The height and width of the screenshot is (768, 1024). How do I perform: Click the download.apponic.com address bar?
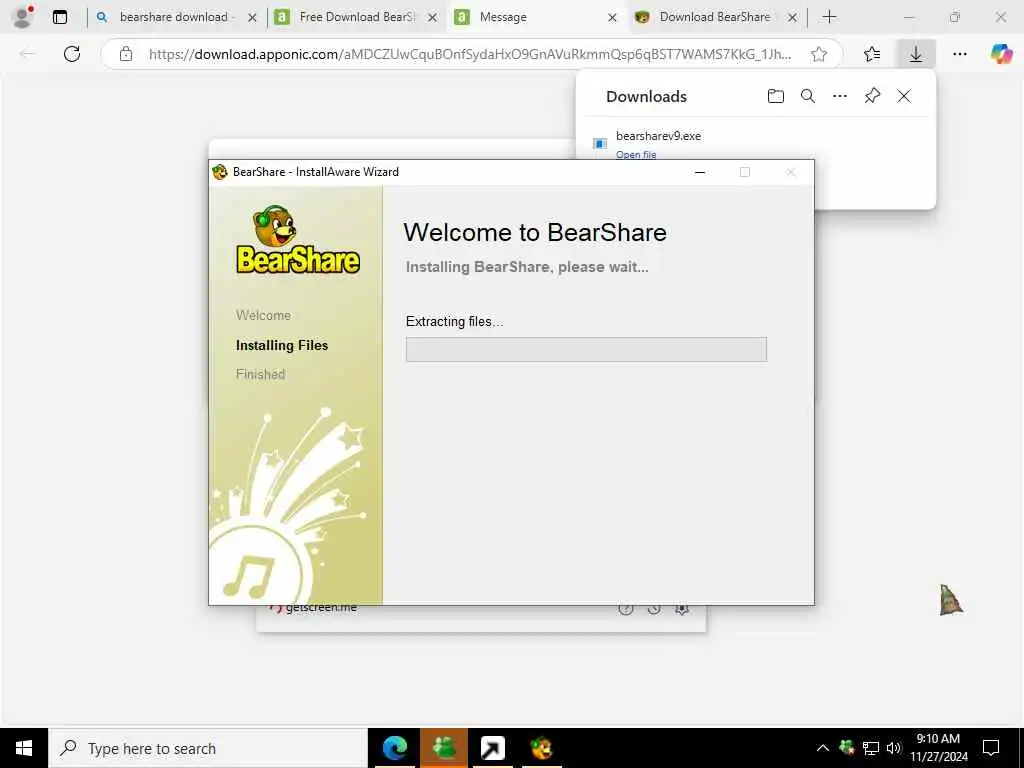click(470, 54)
